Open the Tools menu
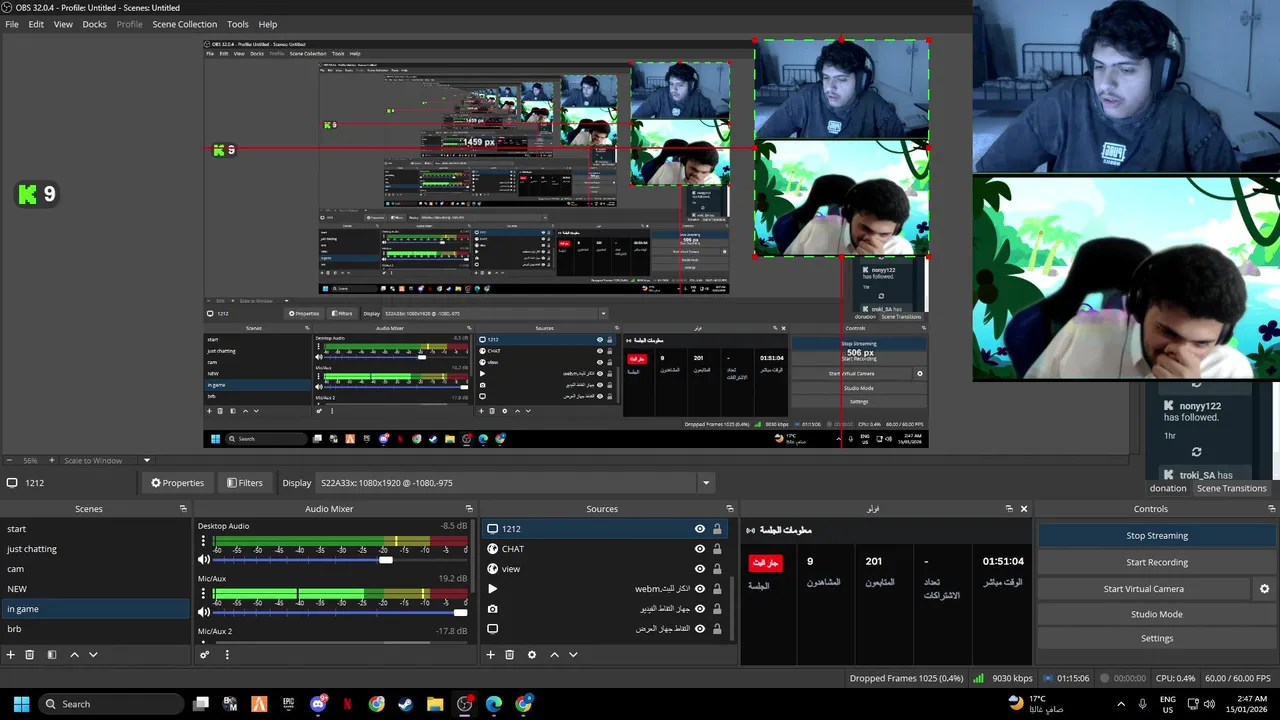 (x=238, y=24)
